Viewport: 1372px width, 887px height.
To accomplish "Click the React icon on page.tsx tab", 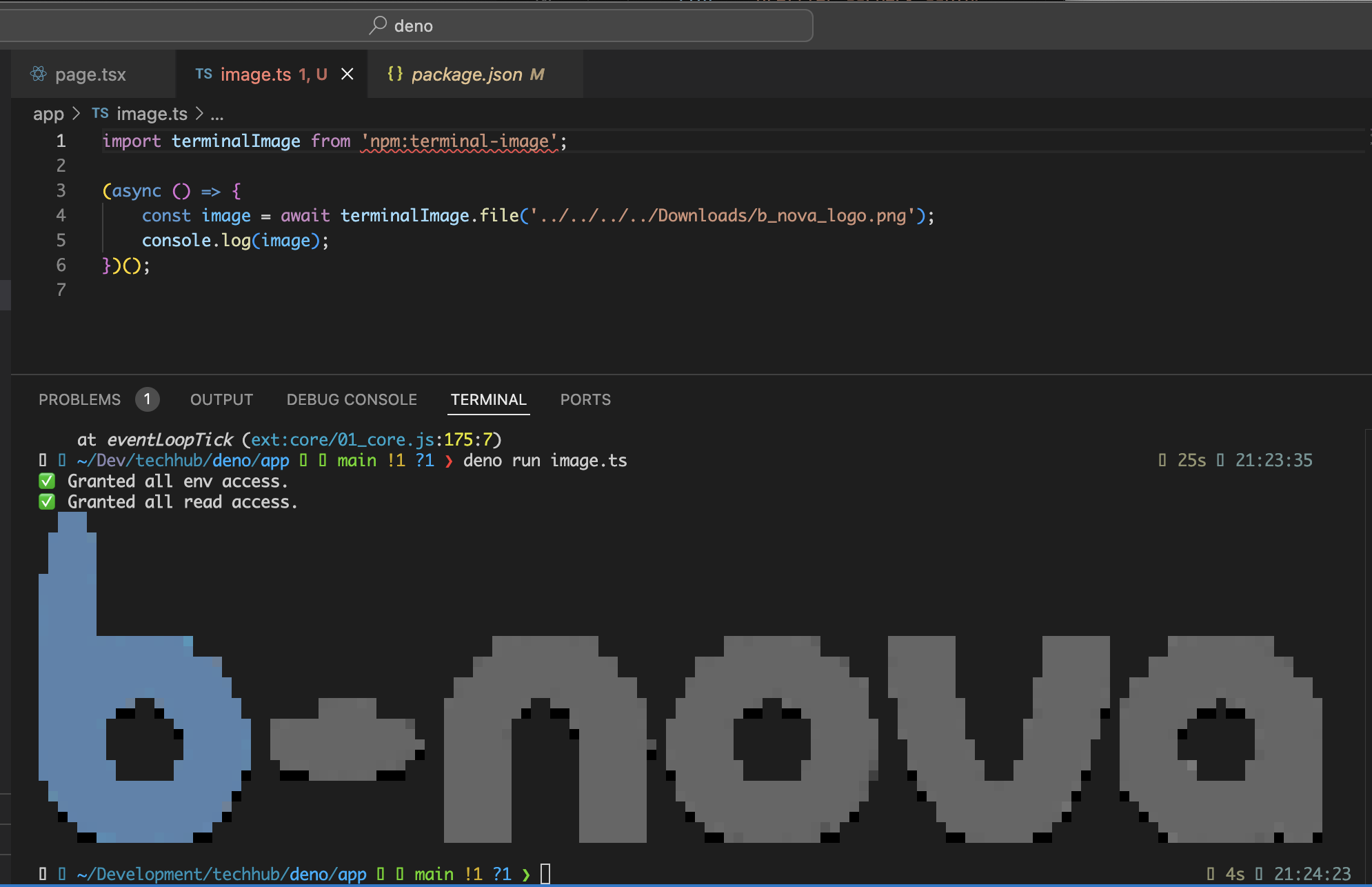I will point(39,74).
